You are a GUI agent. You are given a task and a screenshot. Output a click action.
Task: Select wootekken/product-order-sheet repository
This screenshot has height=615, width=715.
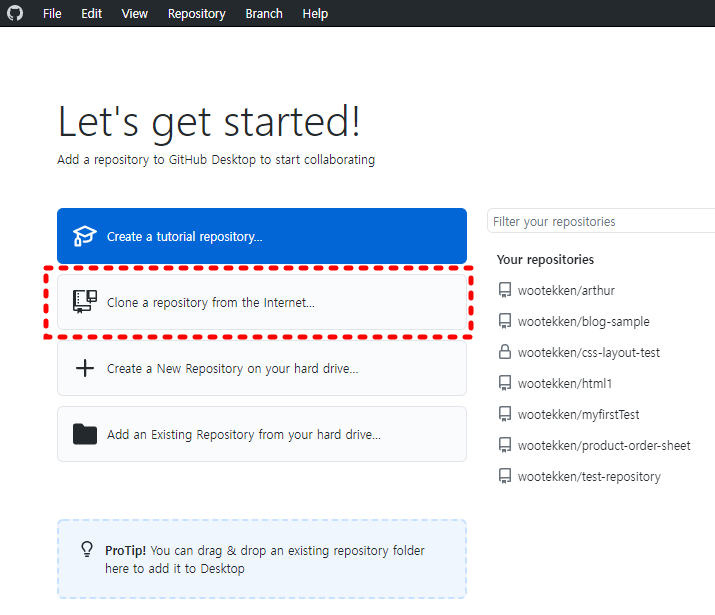click(606, 445)
